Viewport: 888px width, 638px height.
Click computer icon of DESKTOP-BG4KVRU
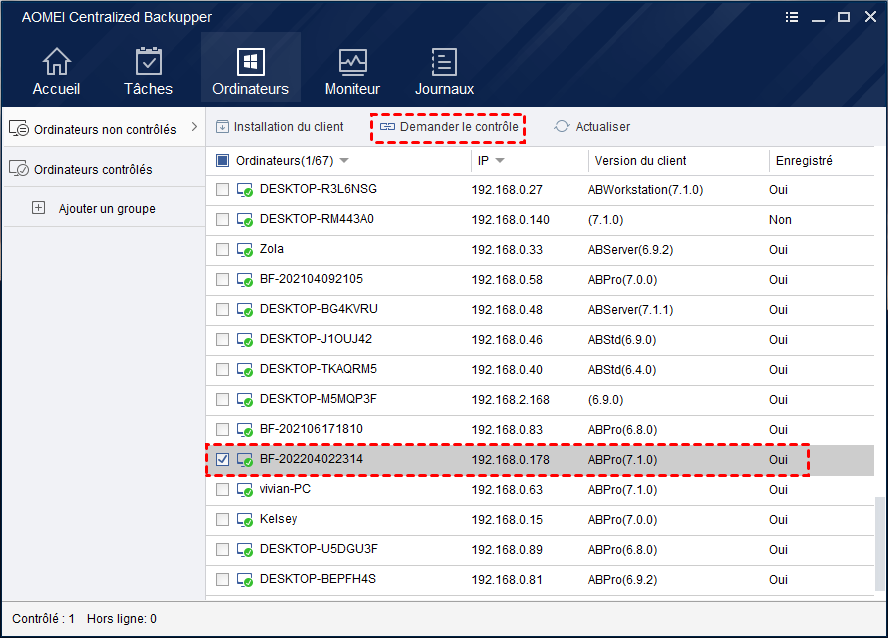(x=245, y=310)
